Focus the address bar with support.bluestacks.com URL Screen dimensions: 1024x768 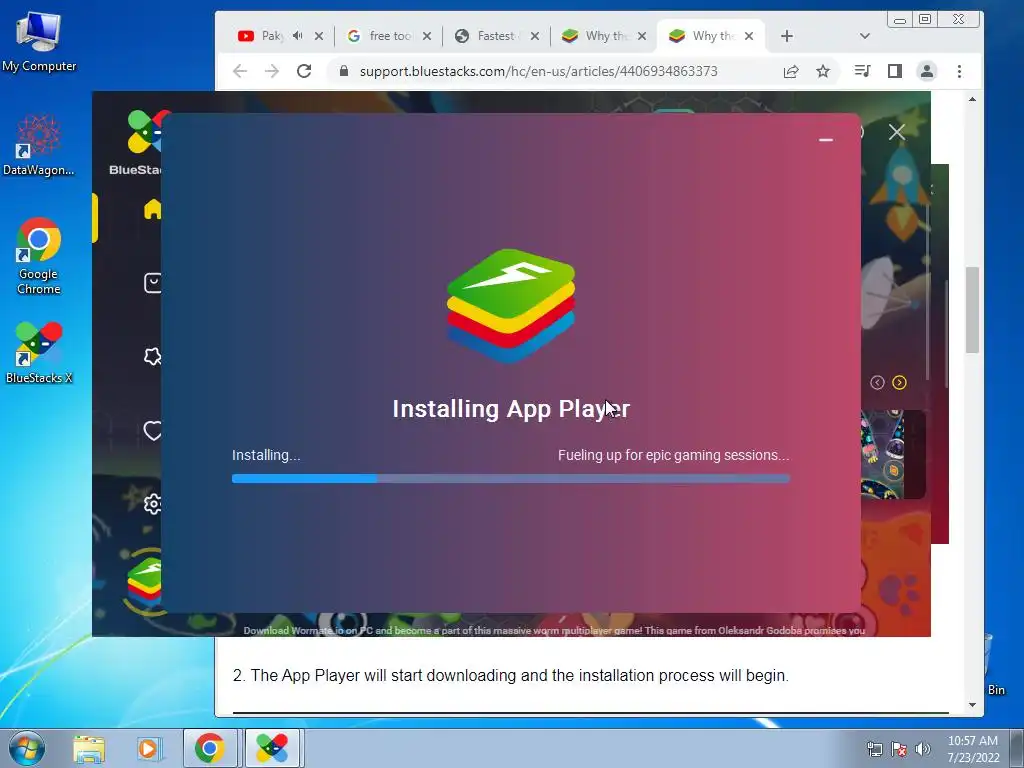538,71
